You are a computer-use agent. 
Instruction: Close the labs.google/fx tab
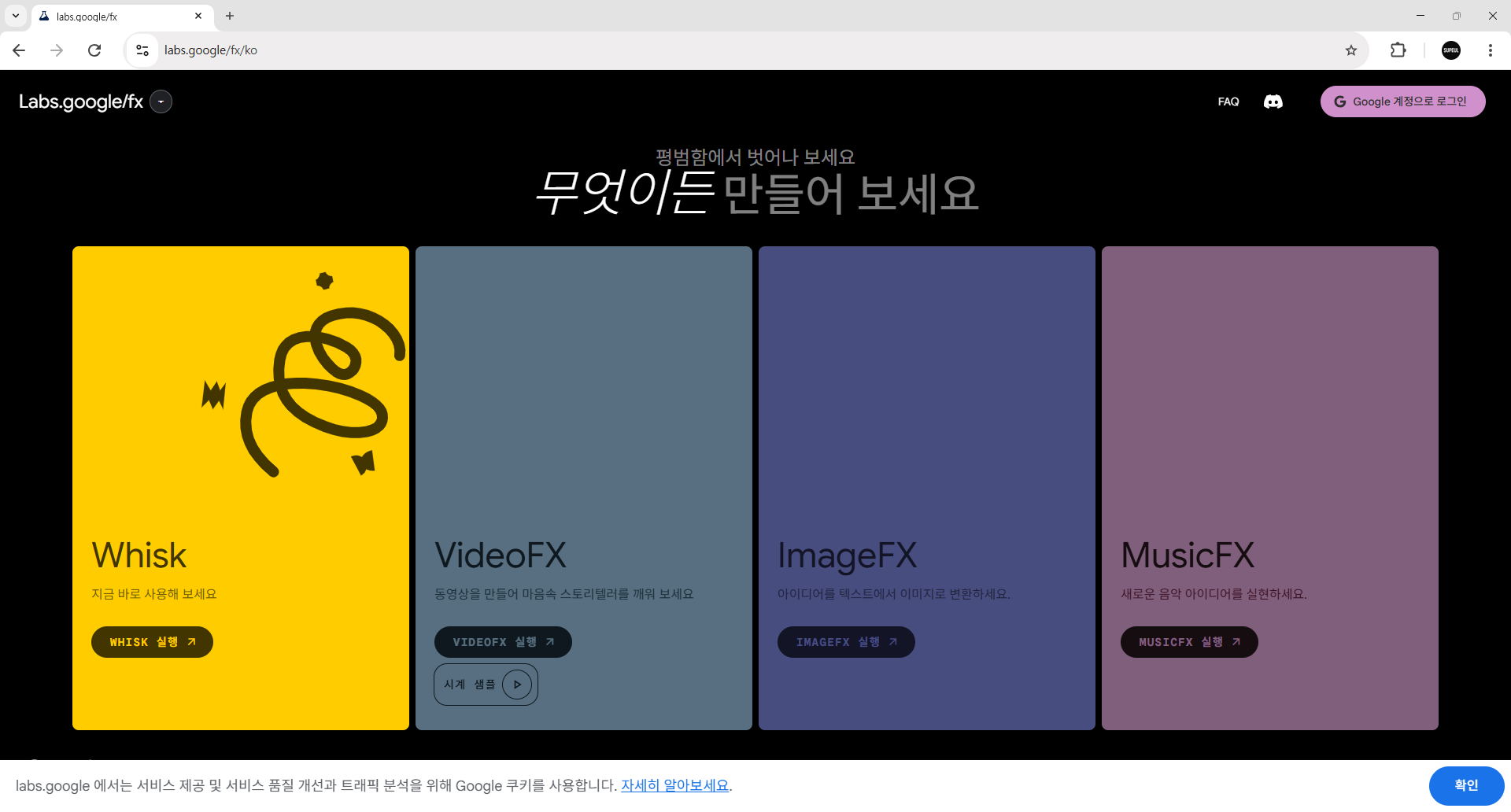pyautogui.click(x=198, y=16)
